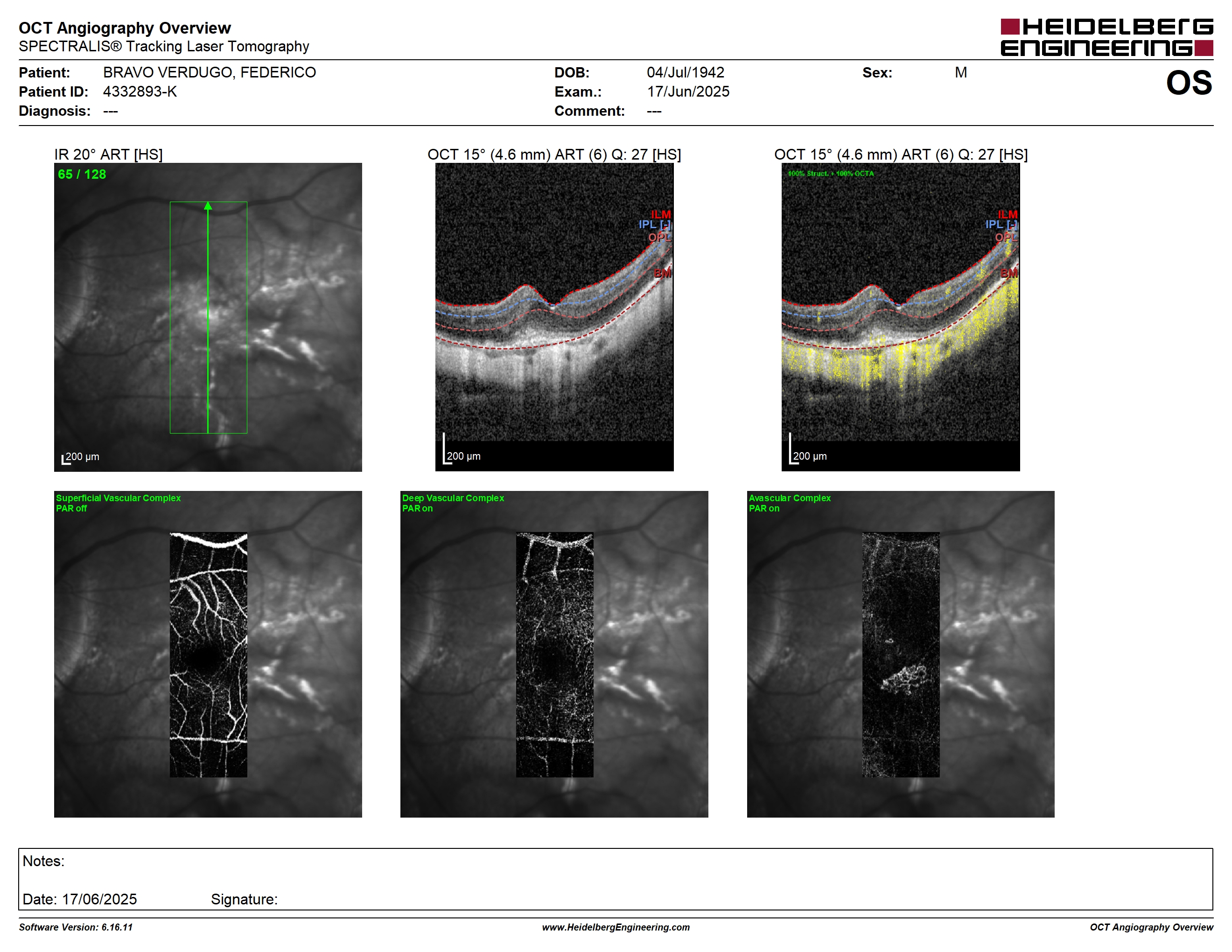Click the '200 µm' scale bar on IR image
This screenshot has width=1232, height=952.
point(81,457)
